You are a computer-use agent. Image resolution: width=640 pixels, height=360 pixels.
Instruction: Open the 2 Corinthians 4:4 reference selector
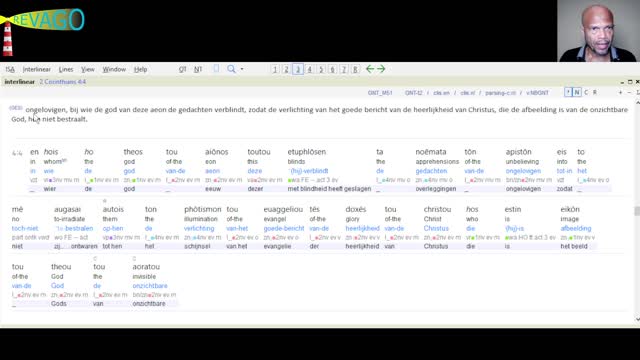62,82
